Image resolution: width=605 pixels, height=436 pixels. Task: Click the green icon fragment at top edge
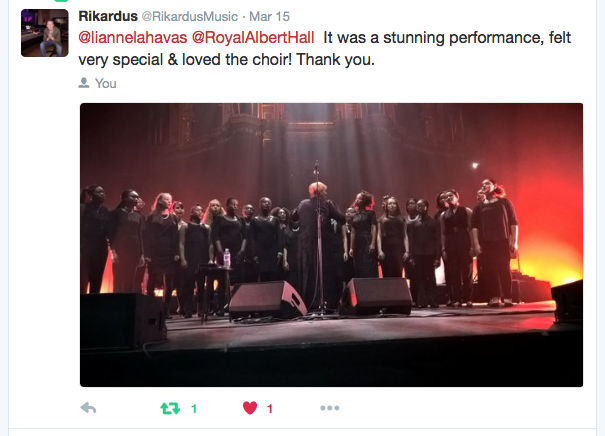(61, 1)
